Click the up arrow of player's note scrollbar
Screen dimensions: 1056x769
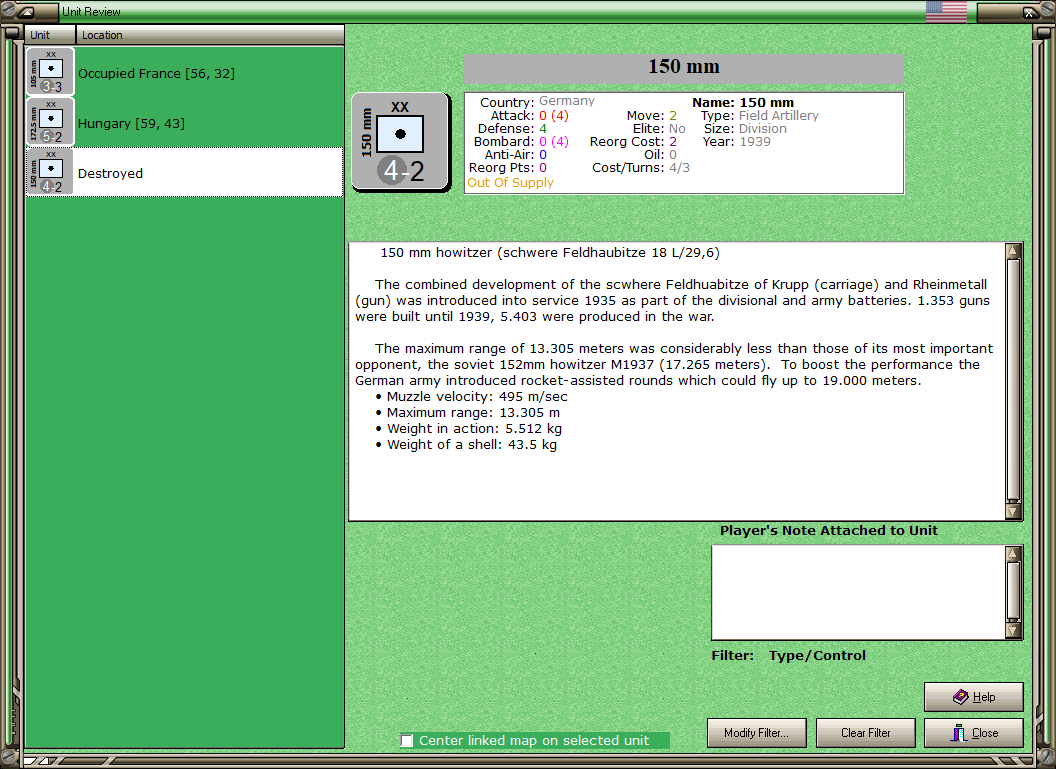1013,554
